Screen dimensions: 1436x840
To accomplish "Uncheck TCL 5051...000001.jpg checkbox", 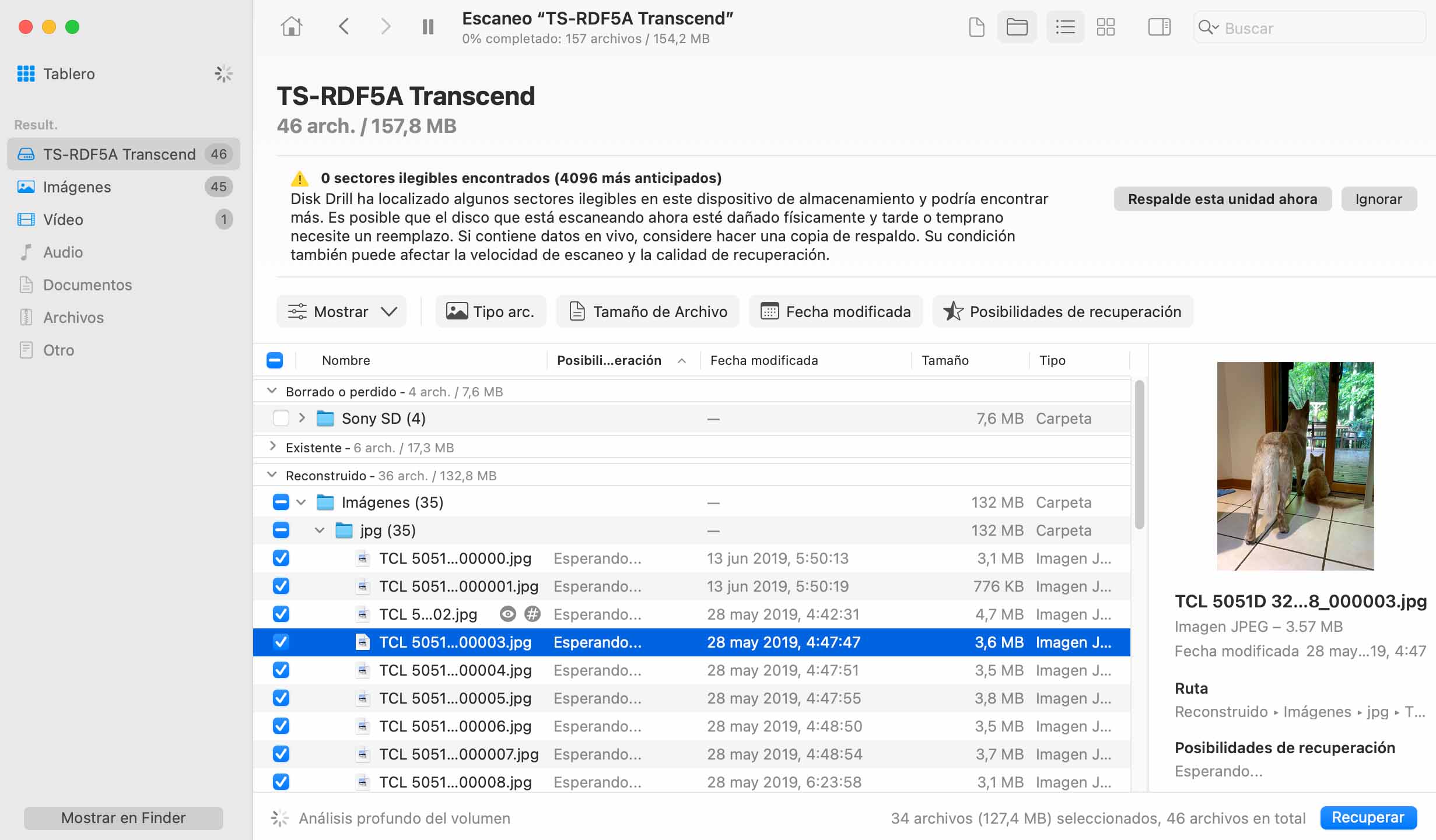I will tap(281, 586).
